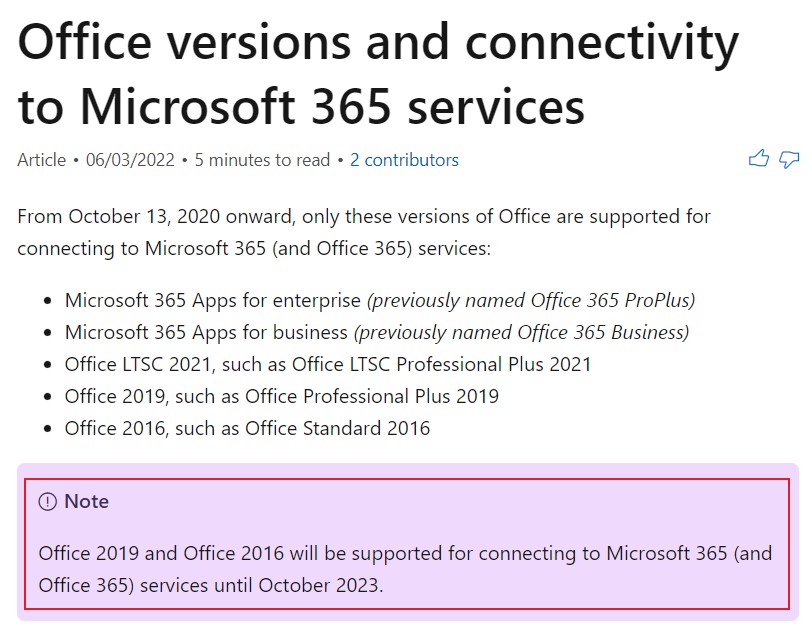Click the From October 13, 2020 intro paragraph
Viewport: 812px width, 632px height.
tap(364, 232)
